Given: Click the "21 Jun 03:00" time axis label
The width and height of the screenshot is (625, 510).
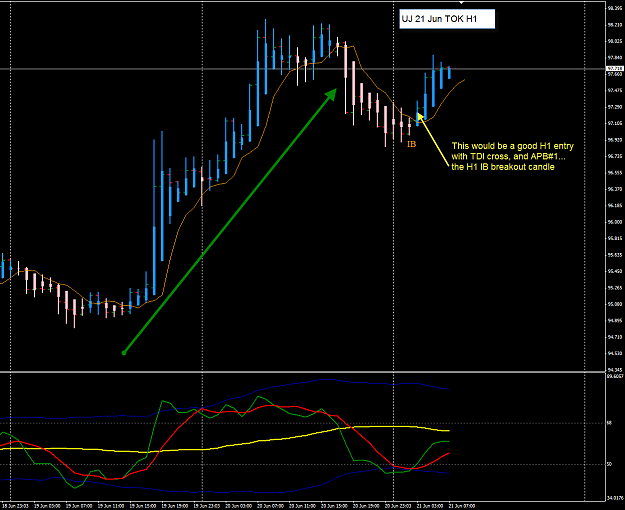Looking at the screenshot, I should [x=430, y=506].
